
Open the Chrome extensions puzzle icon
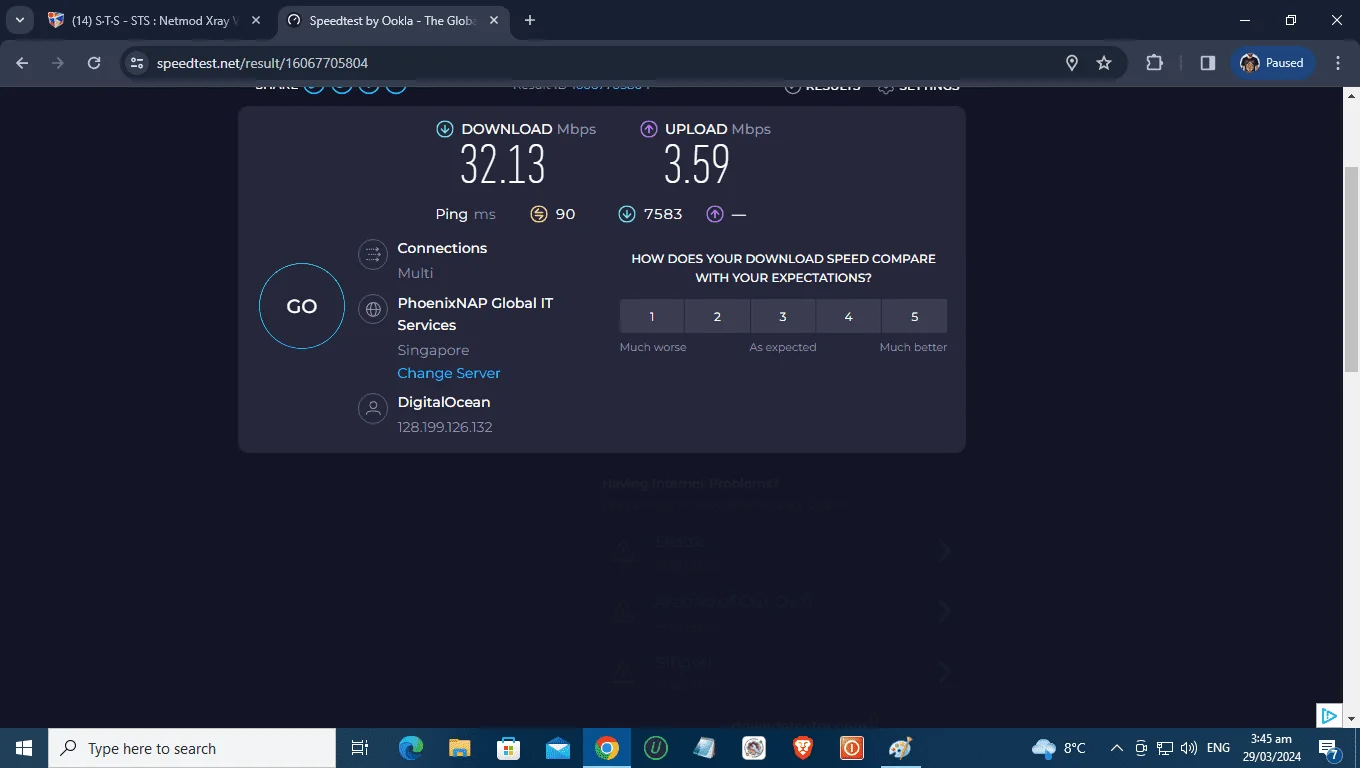click(x=1154, y=63)
